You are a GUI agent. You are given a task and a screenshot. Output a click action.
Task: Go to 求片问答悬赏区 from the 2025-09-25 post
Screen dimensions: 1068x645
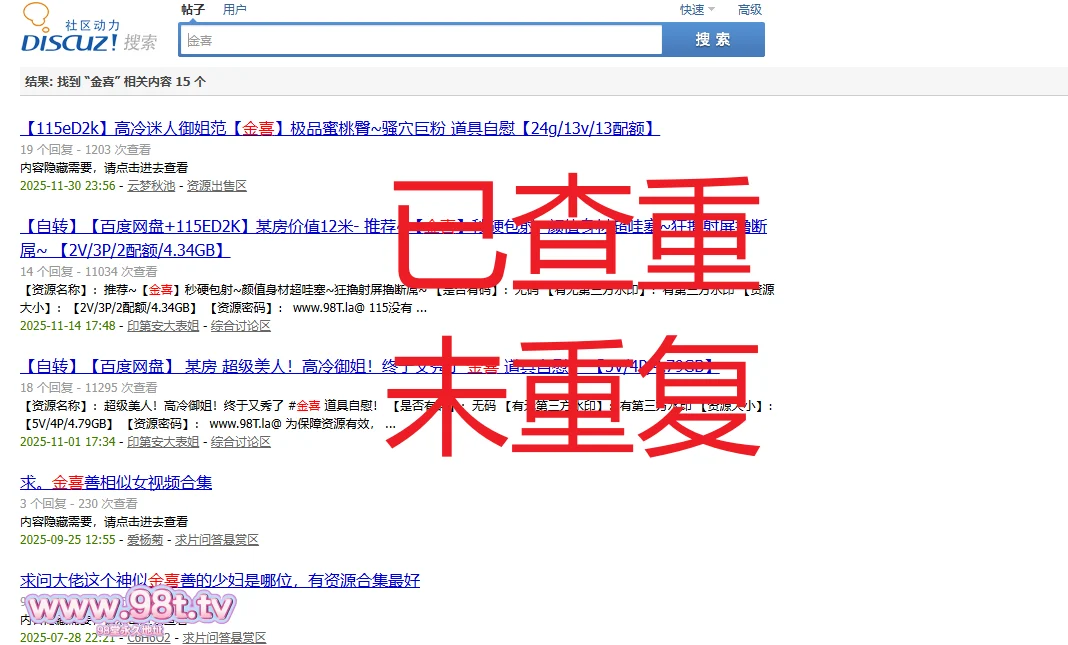217,540
